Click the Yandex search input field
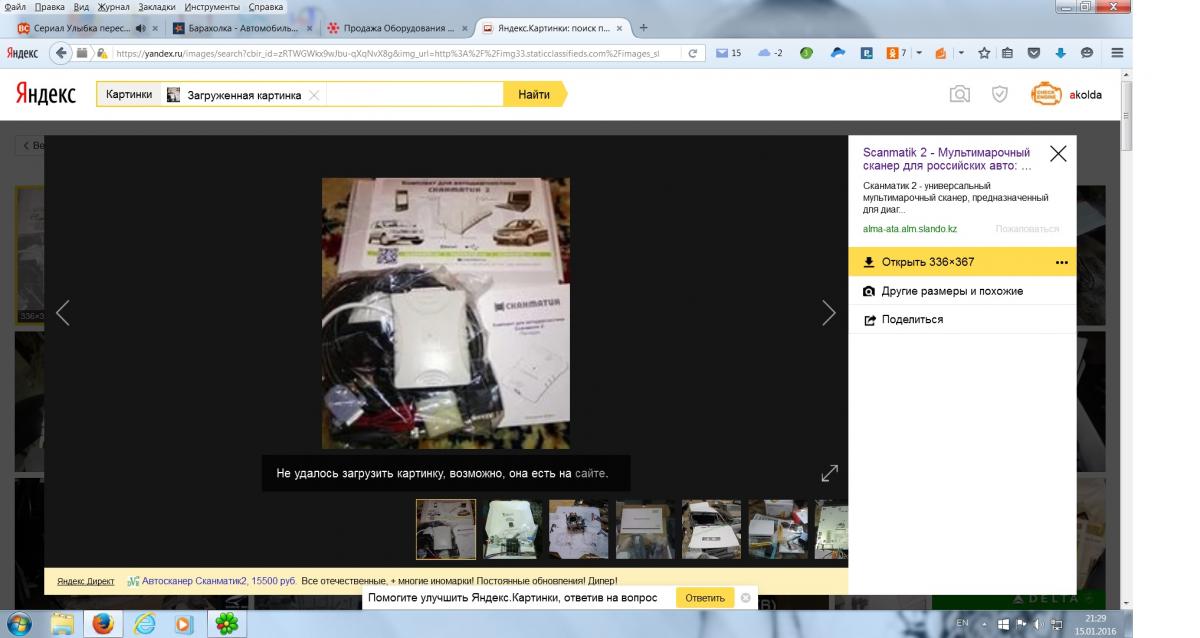 click(415, 94)
